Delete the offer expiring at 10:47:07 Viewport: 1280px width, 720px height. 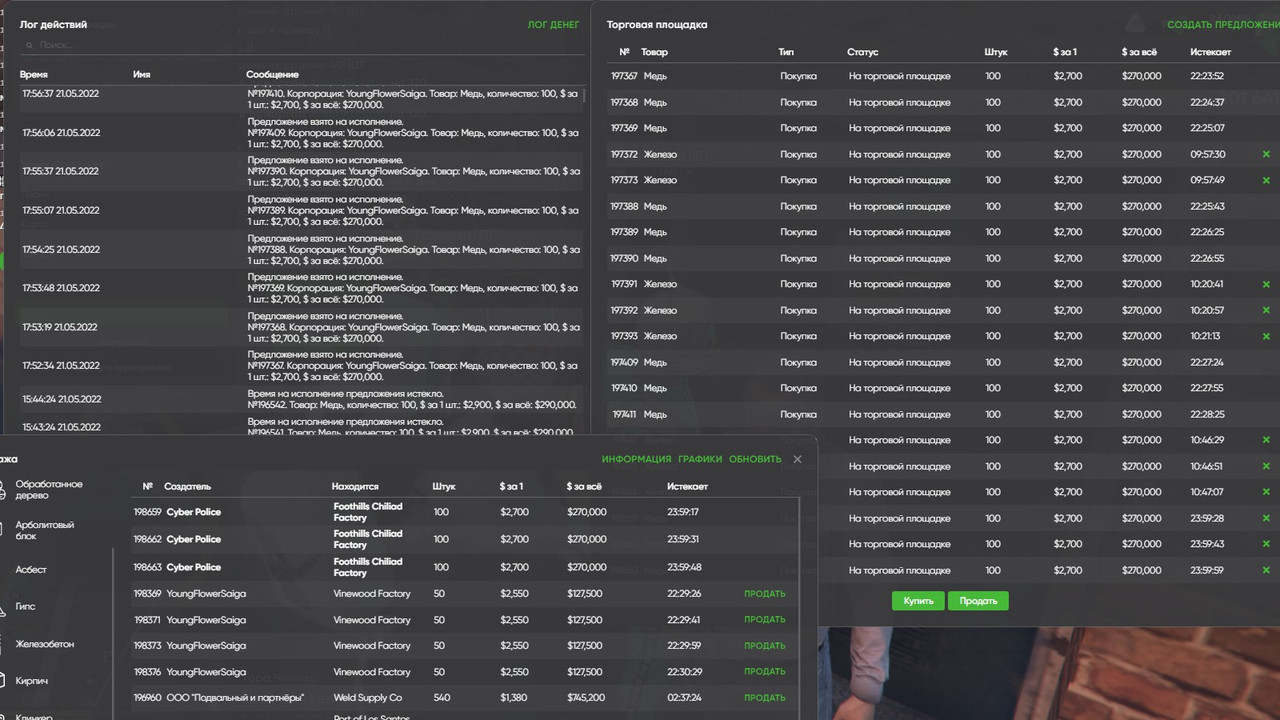[x=1266, y=492]
